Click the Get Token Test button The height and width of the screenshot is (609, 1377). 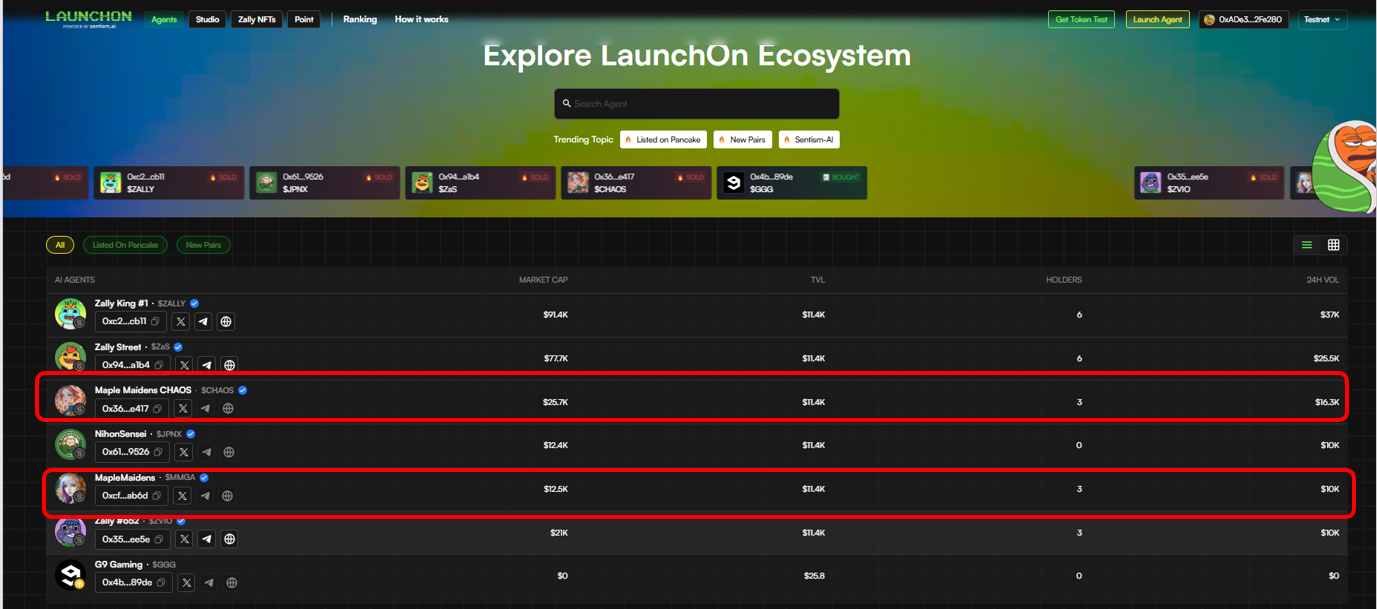(1081, 19)
